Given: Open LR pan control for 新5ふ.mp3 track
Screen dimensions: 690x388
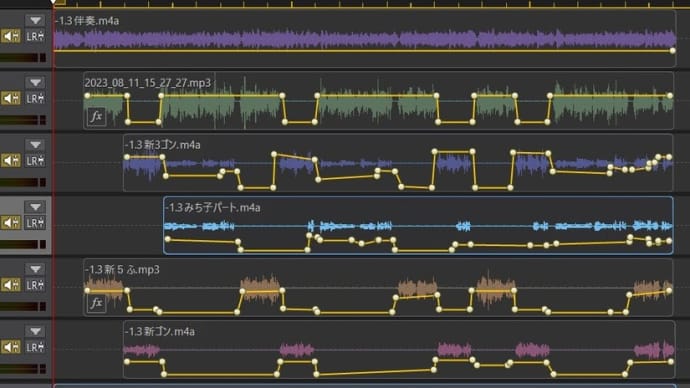Looking at the screenshot, I should tap(35, 285).
